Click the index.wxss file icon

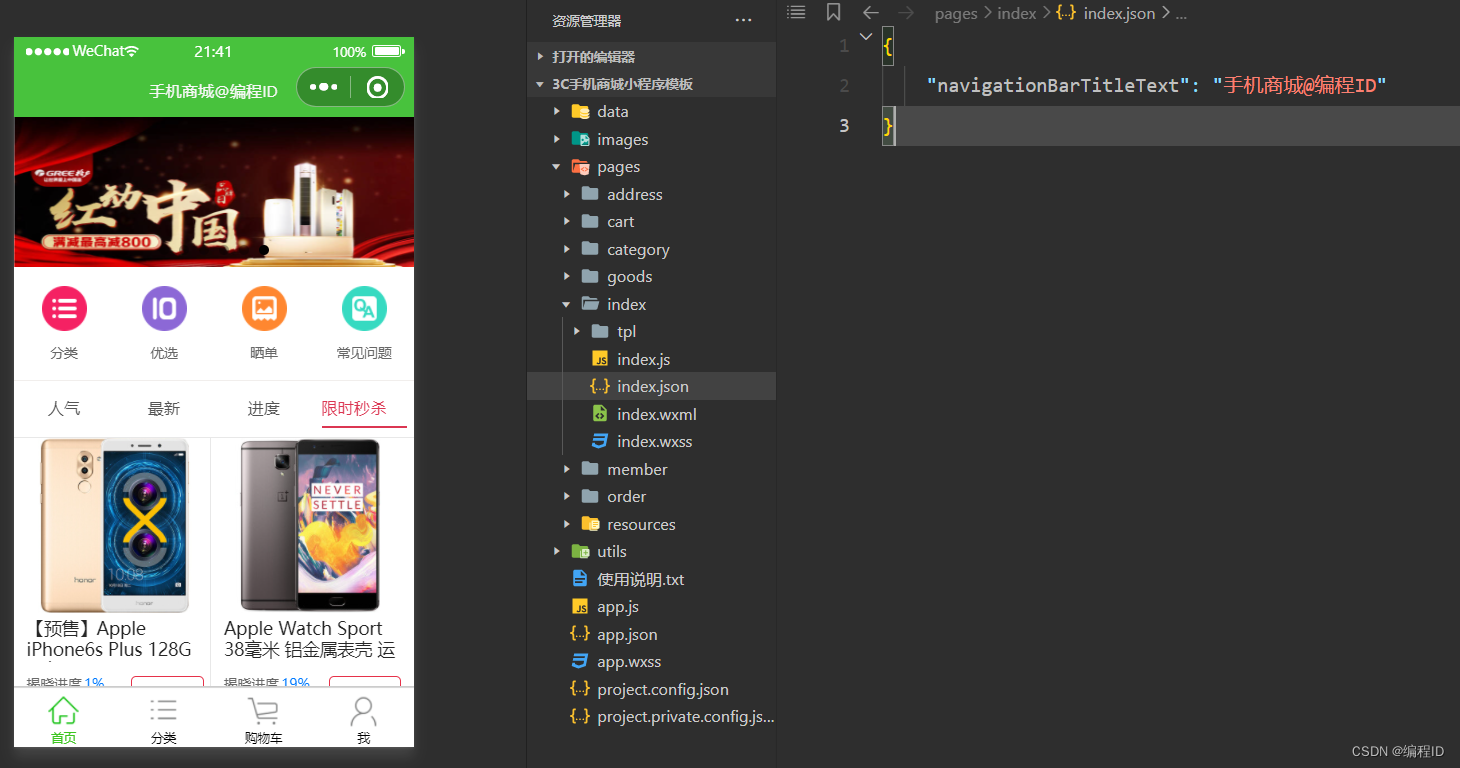coord(600,441)
